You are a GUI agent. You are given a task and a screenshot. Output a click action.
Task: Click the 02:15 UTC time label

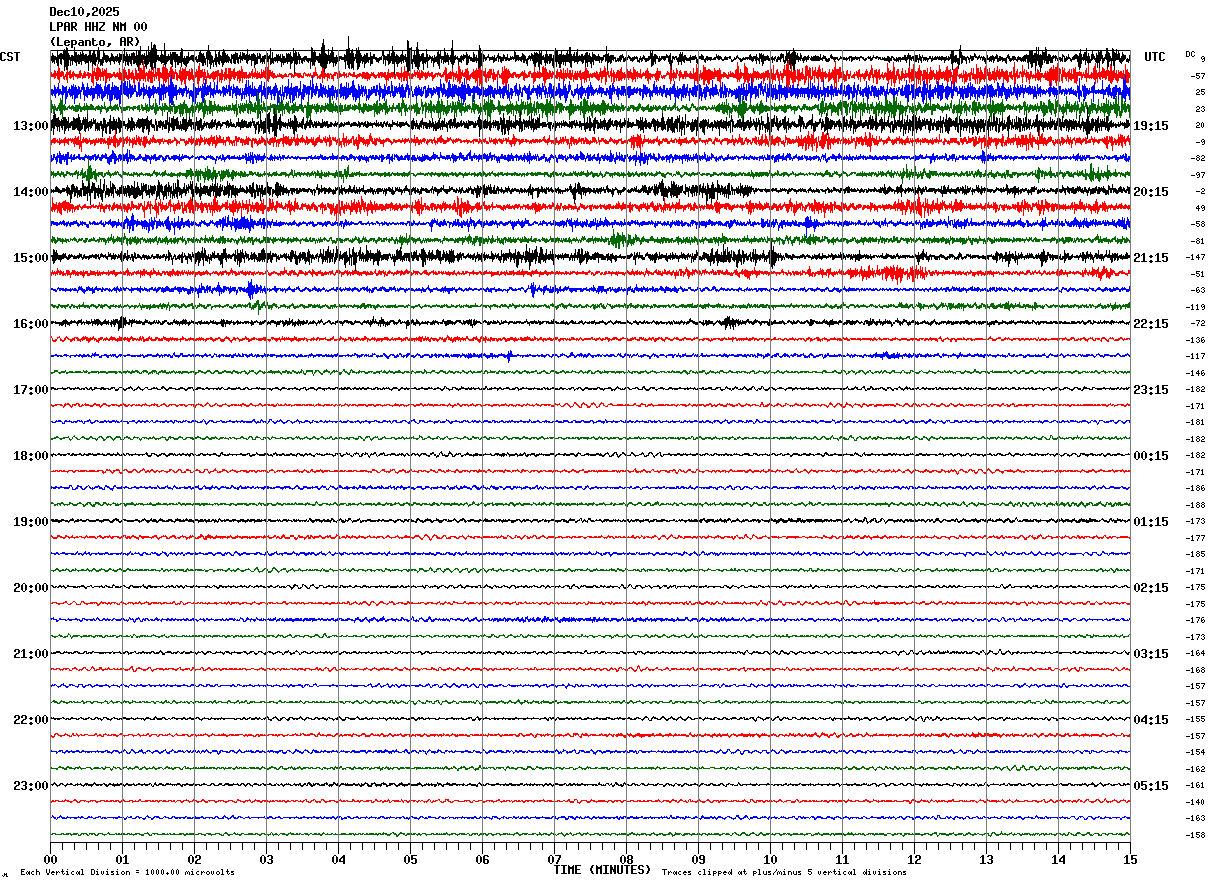[x=1151, y=588]
